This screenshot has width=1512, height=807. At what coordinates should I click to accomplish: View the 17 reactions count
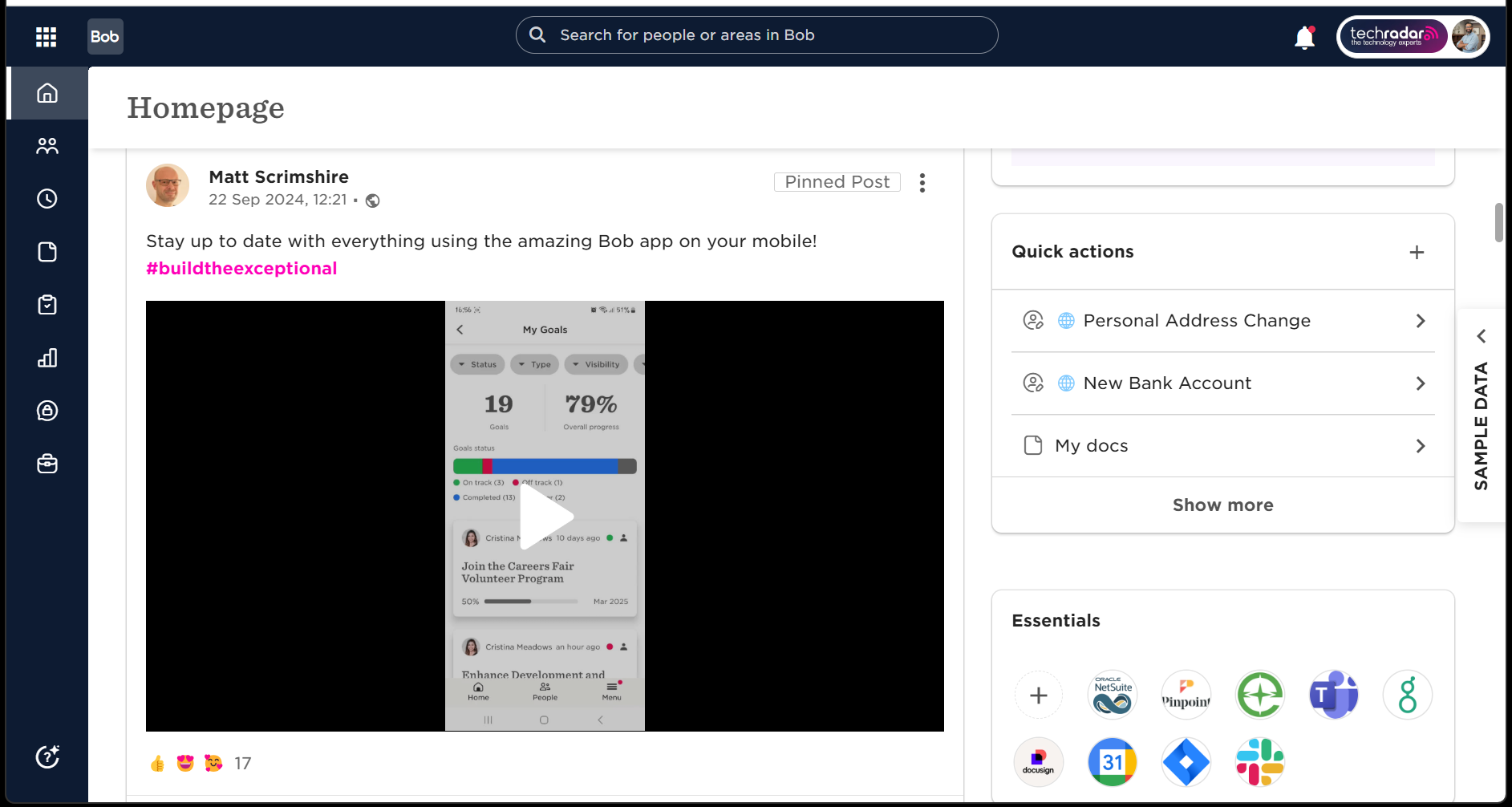pos(243,764)
